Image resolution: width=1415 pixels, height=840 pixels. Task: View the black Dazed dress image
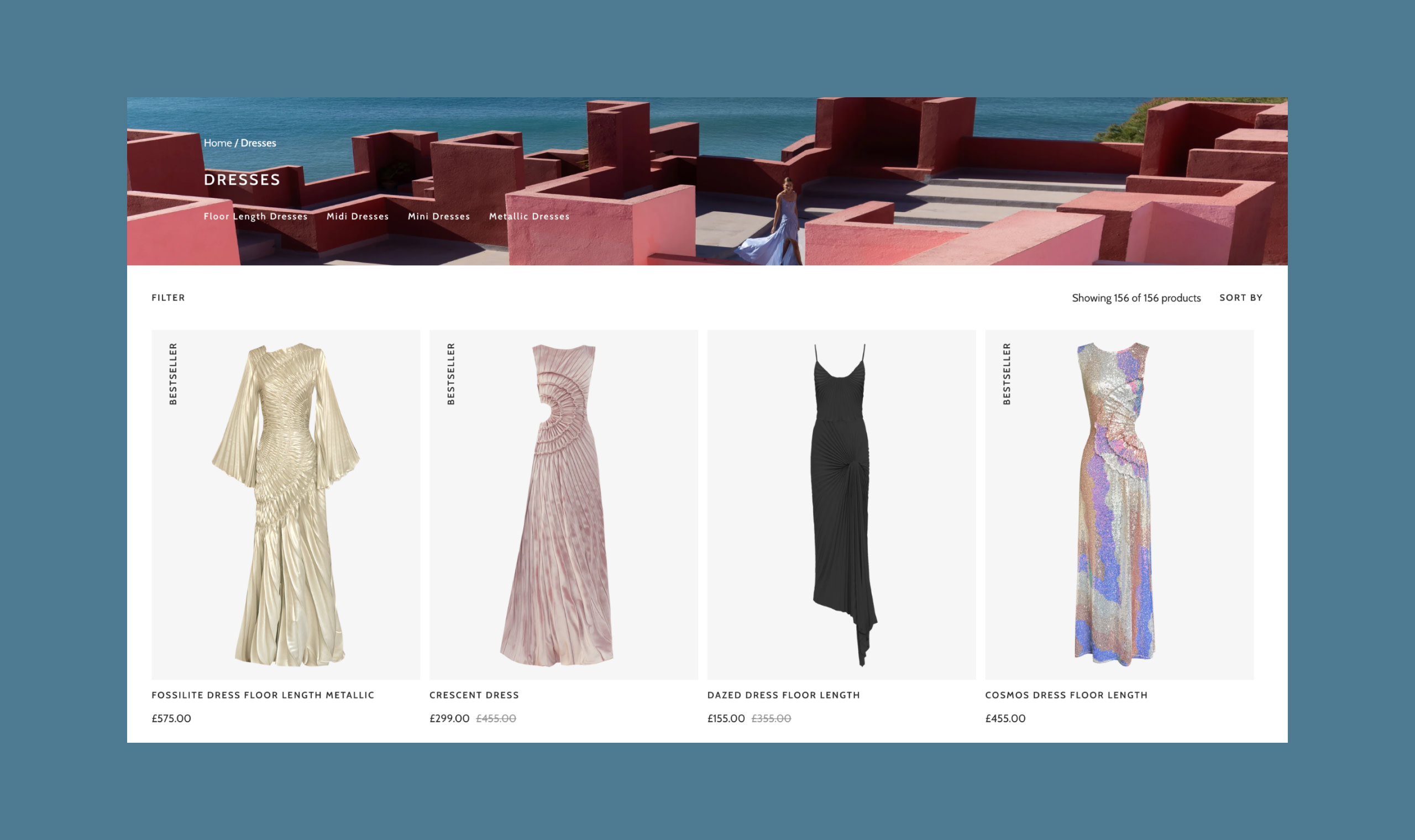pyautogui.click(x=841, y=504)
